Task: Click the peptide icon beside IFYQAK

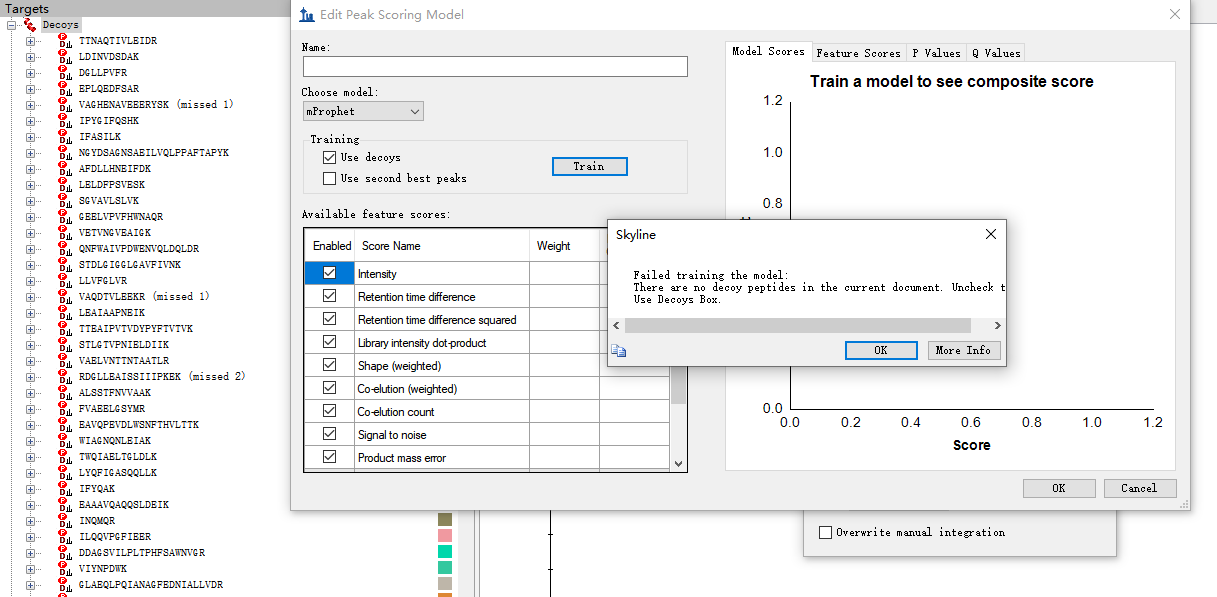Action: (64, 489)
